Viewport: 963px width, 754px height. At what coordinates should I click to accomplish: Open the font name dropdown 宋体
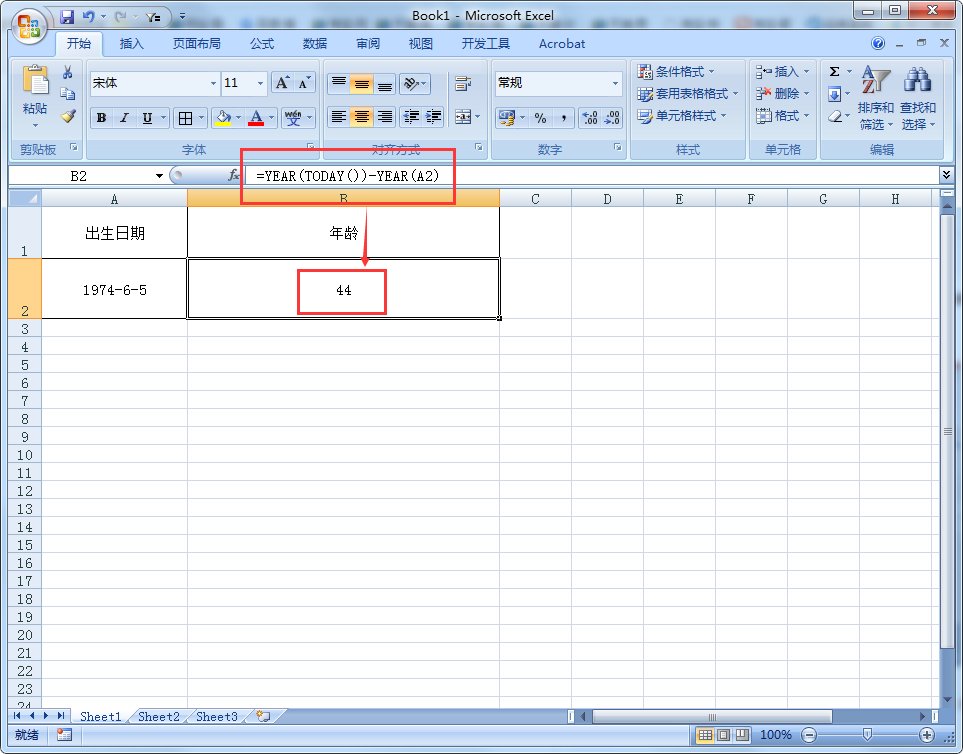pyautogui.click(x=213, y=84)
